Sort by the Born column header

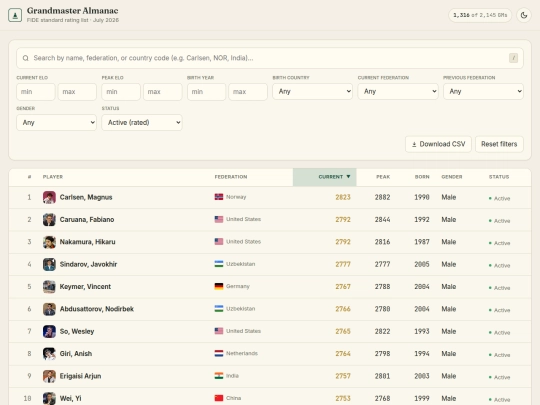(422, 177)
